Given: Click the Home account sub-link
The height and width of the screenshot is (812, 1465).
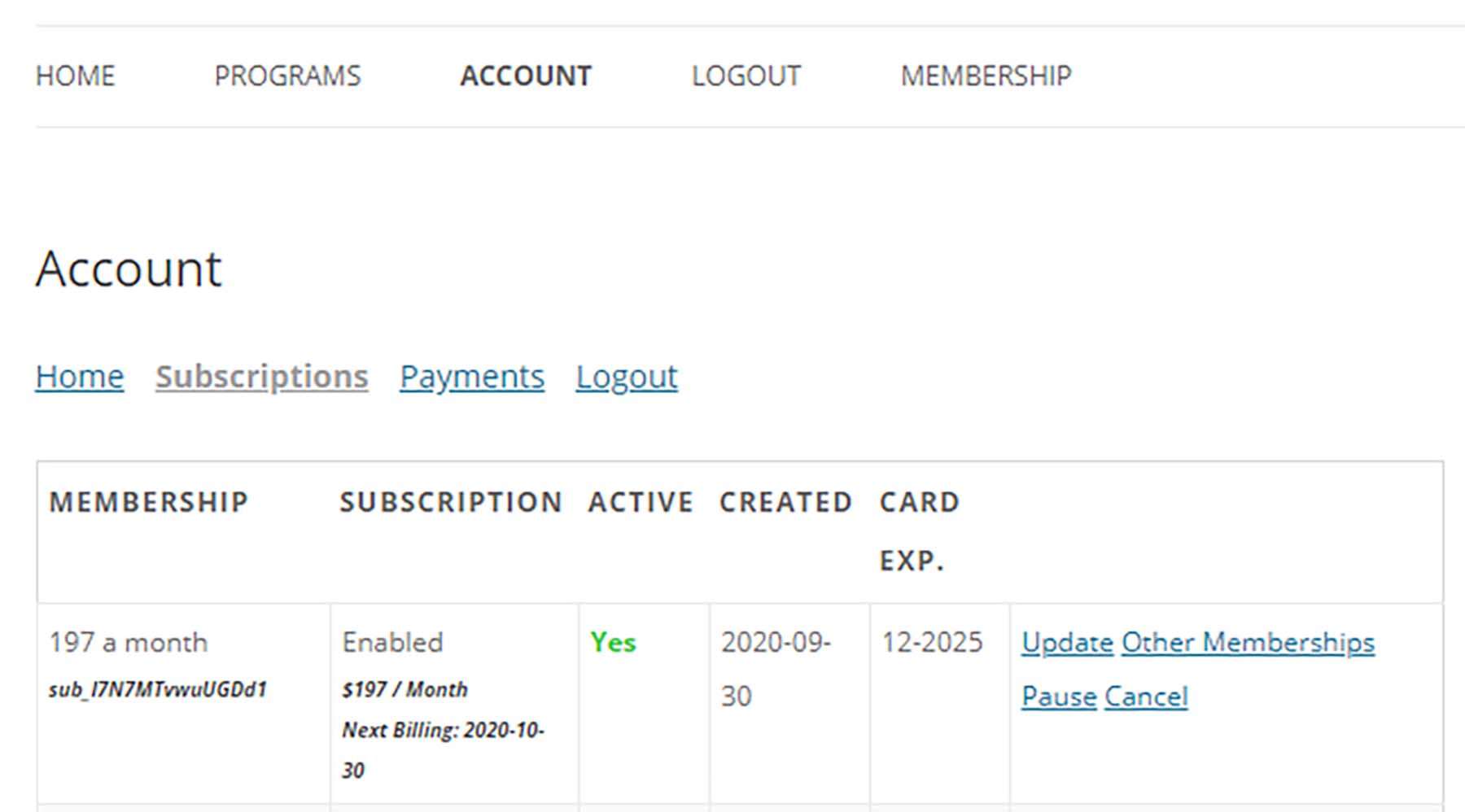Looking at the screenshot, I should point(80,377).
